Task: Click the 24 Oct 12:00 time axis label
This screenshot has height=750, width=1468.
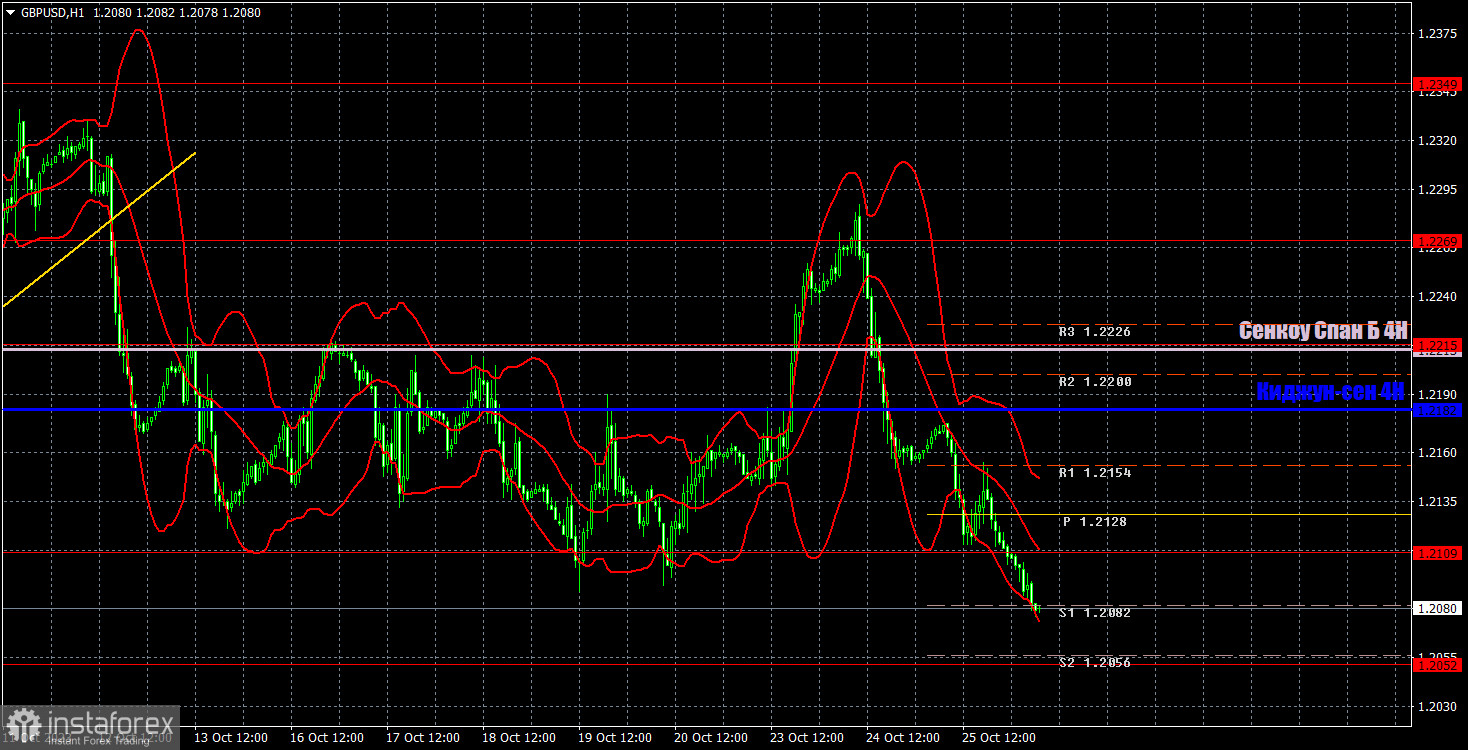Action: [x=903, y=738]
